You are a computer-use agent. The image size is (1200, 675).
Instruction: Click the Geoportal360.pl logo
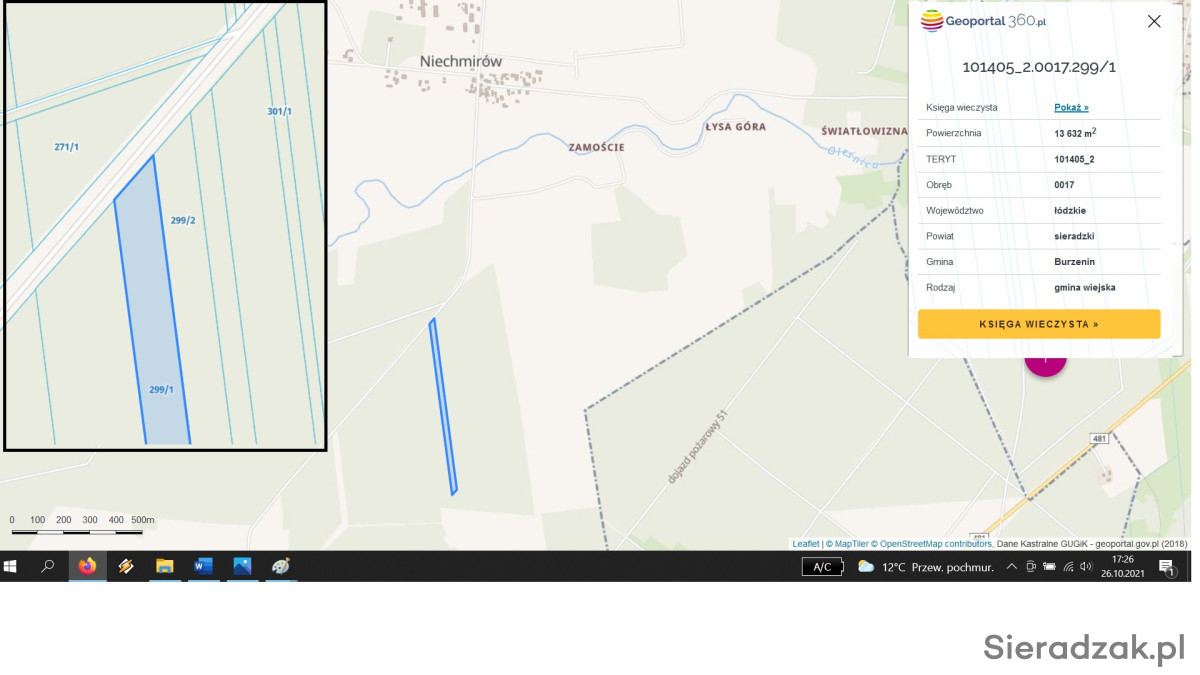click(x=983, y=21)
